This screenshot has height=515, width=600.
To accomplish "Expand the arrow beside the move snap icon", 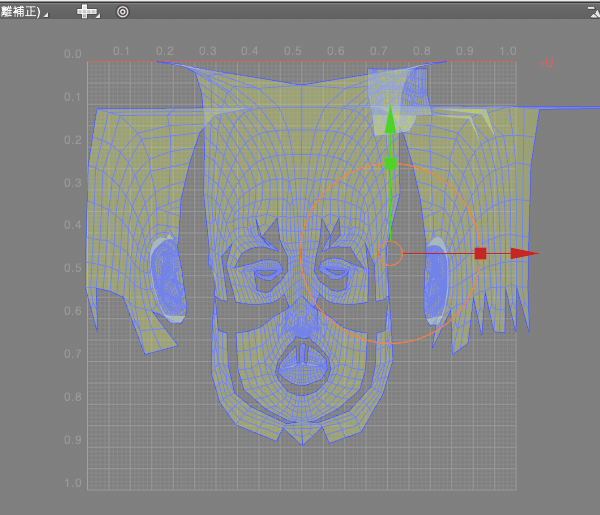I will (99, 15).
